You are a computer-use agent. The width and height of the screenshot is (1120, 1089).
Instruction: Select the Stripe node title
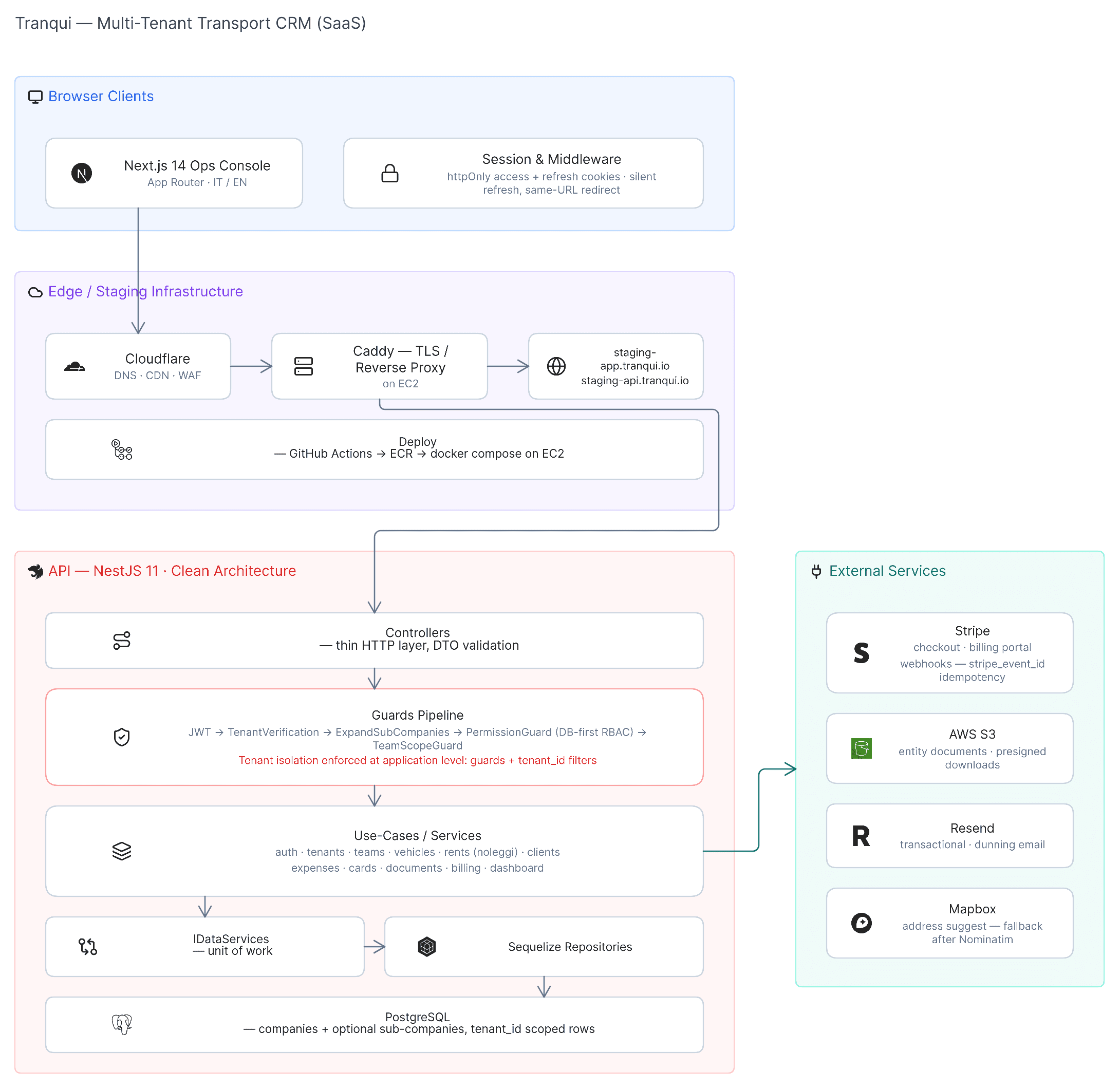(x=973, y=631)
